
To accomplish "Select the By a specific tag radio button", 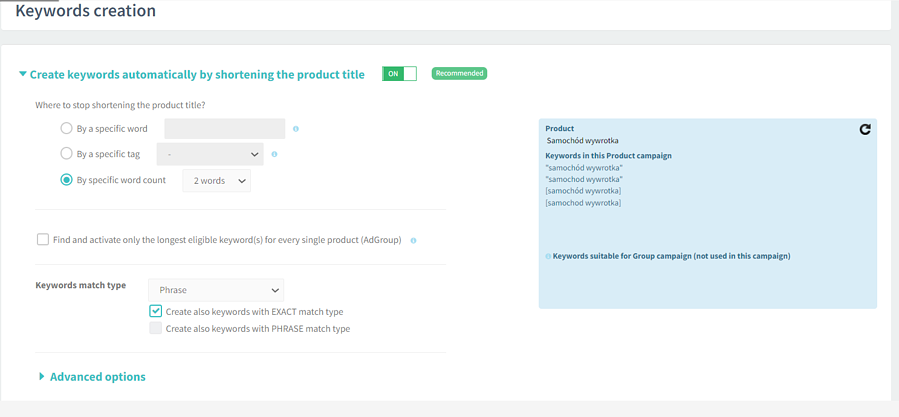I will coord(67,154).
